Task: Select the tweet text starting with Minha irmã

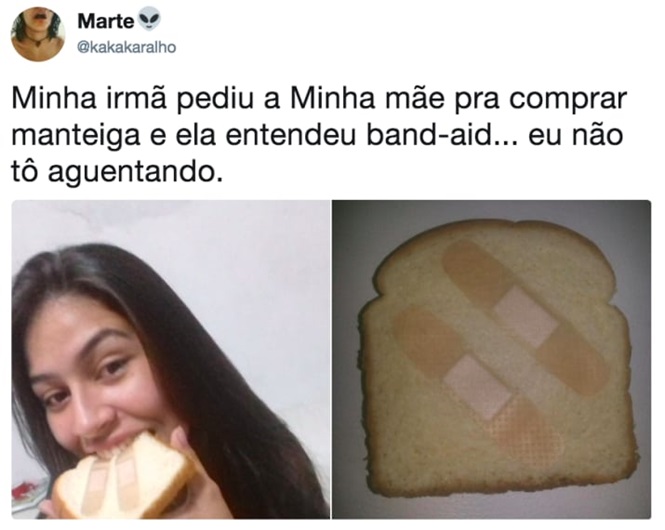Action: click(x=319, y=135)
